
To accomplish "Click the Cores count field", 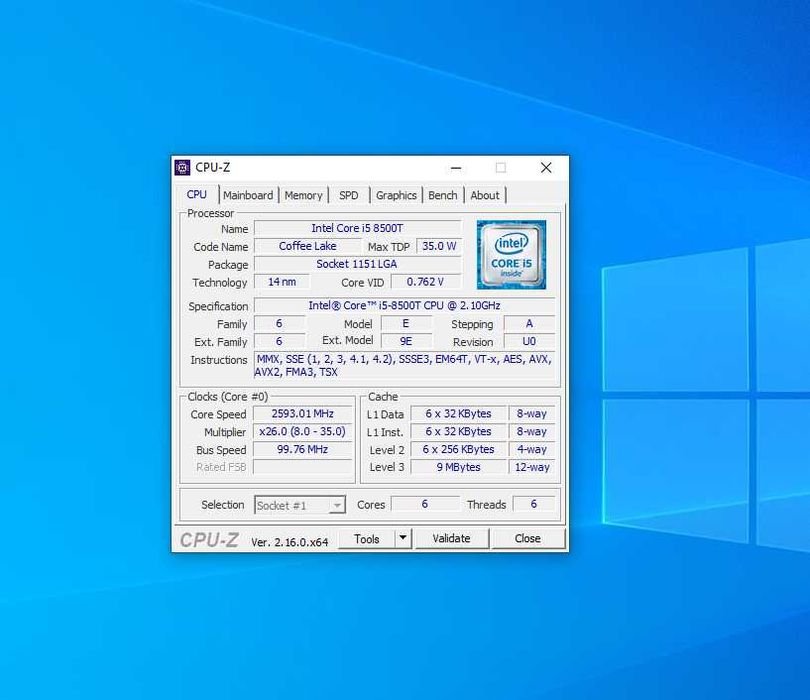I will pos(425,504).
